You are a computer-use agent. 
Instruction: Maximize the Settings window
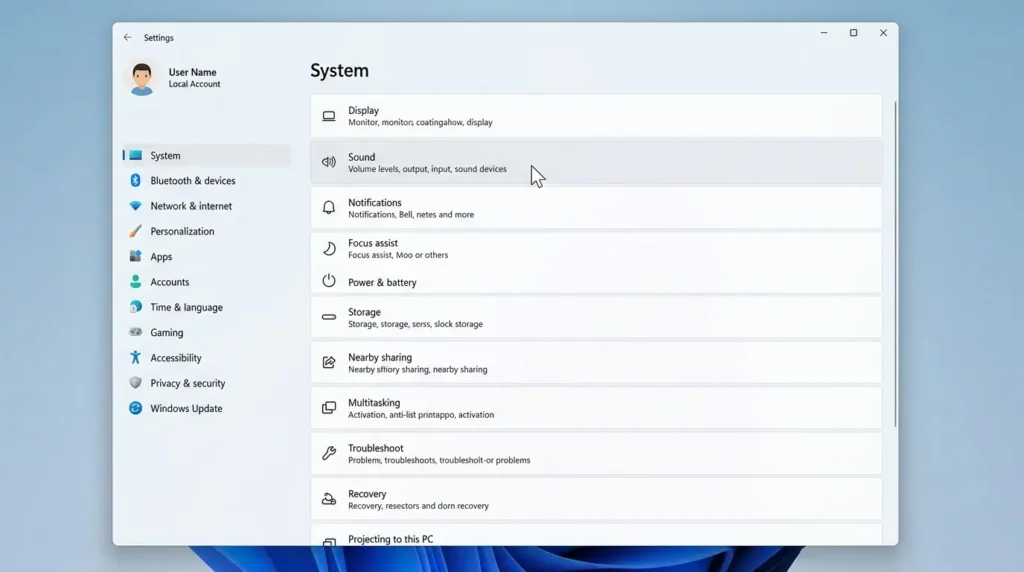click(x=853, y=33)
